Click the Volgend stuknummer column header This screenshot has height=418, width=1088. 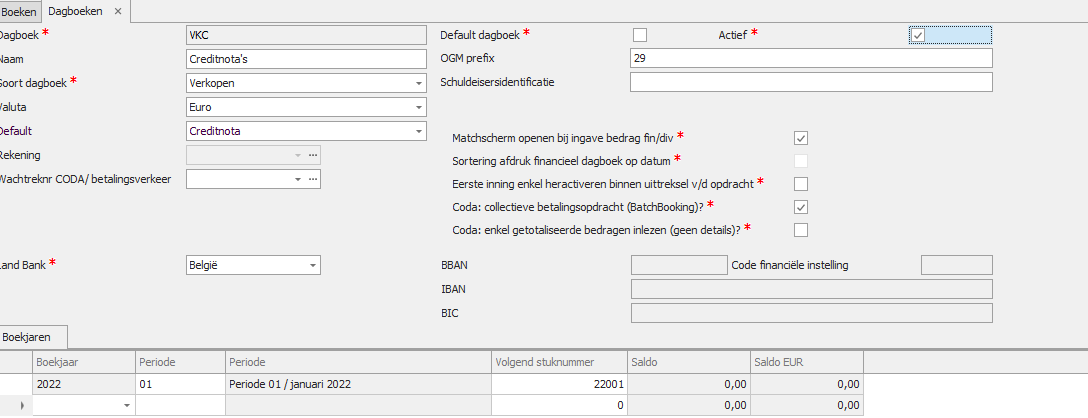559,362
